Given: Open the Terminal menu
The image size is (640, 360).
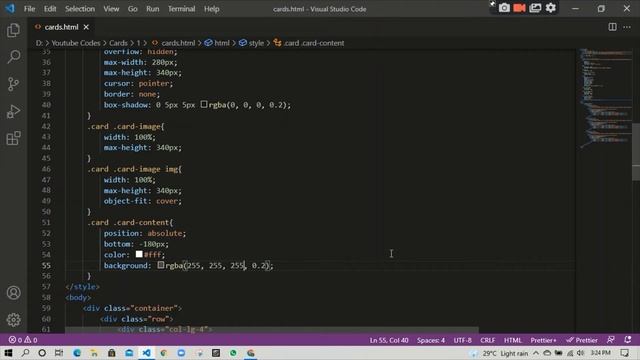Looking at the screenshot, I should [181, 9].
